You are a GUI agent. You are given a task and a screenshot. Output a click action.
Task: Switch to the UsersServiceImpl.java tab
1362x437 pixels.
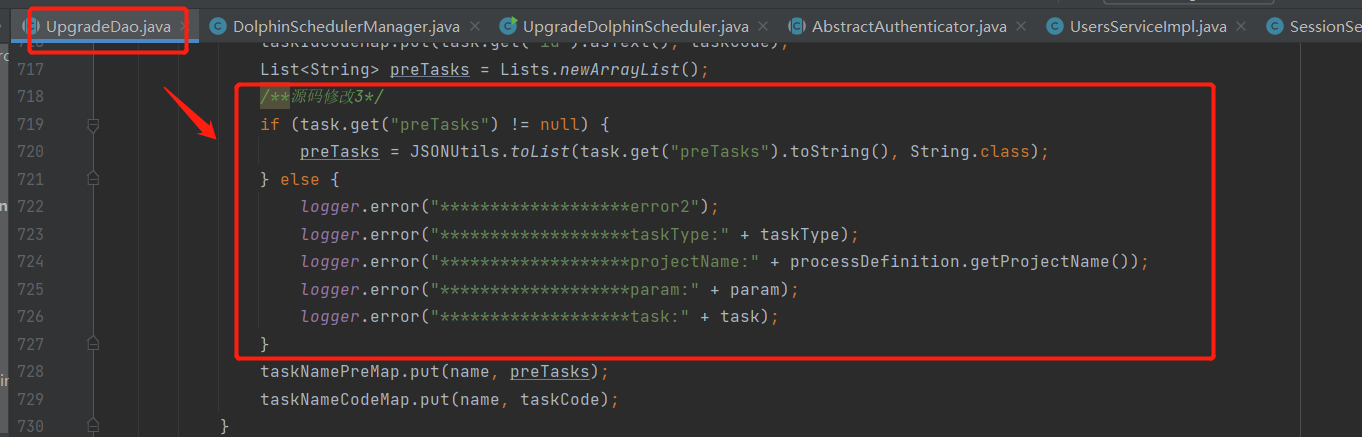1148,26
